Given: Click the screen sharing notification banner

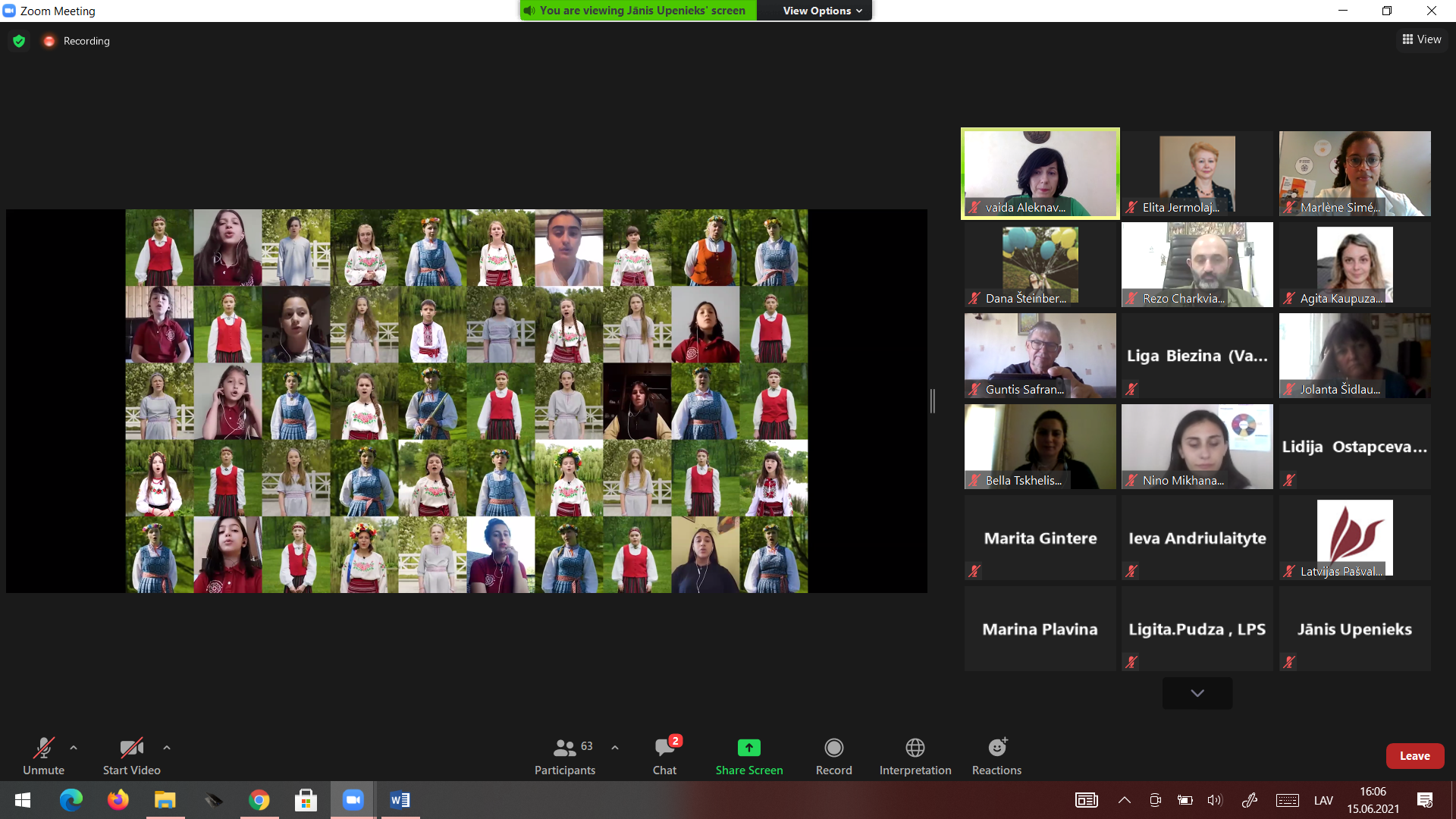Looking at the screenshot, I should click(639, 11).
